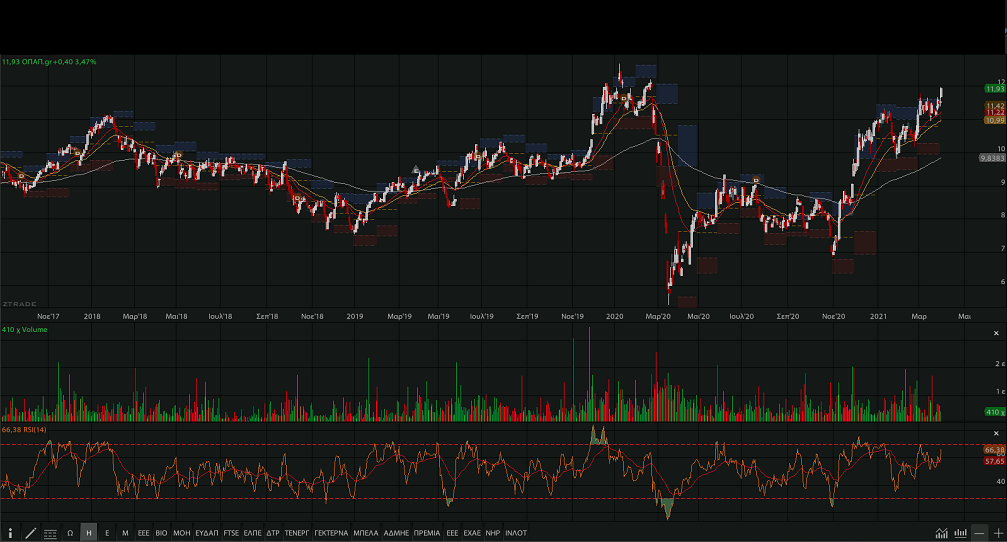Screen dimensions: 1007x542
Task: Load the ΕΥΔΑΠ symbol chart
Action: (206, 533)
